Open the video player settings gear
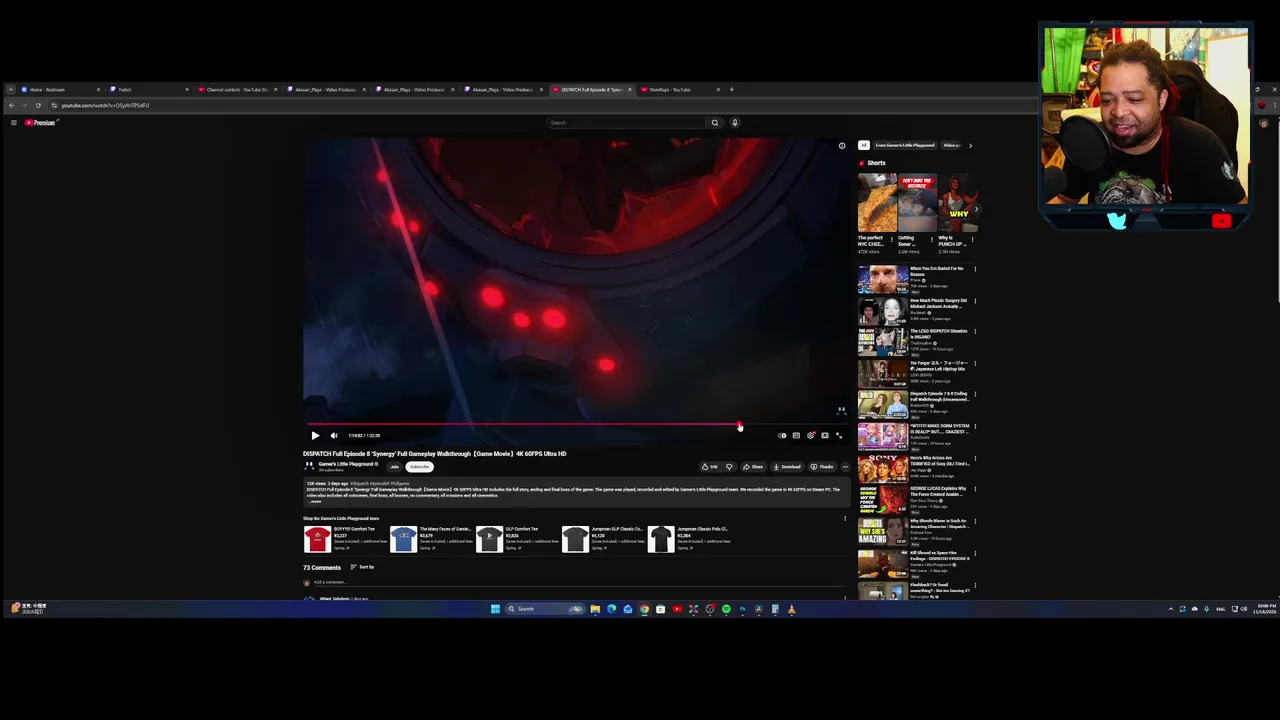 (x=810, y=435)
